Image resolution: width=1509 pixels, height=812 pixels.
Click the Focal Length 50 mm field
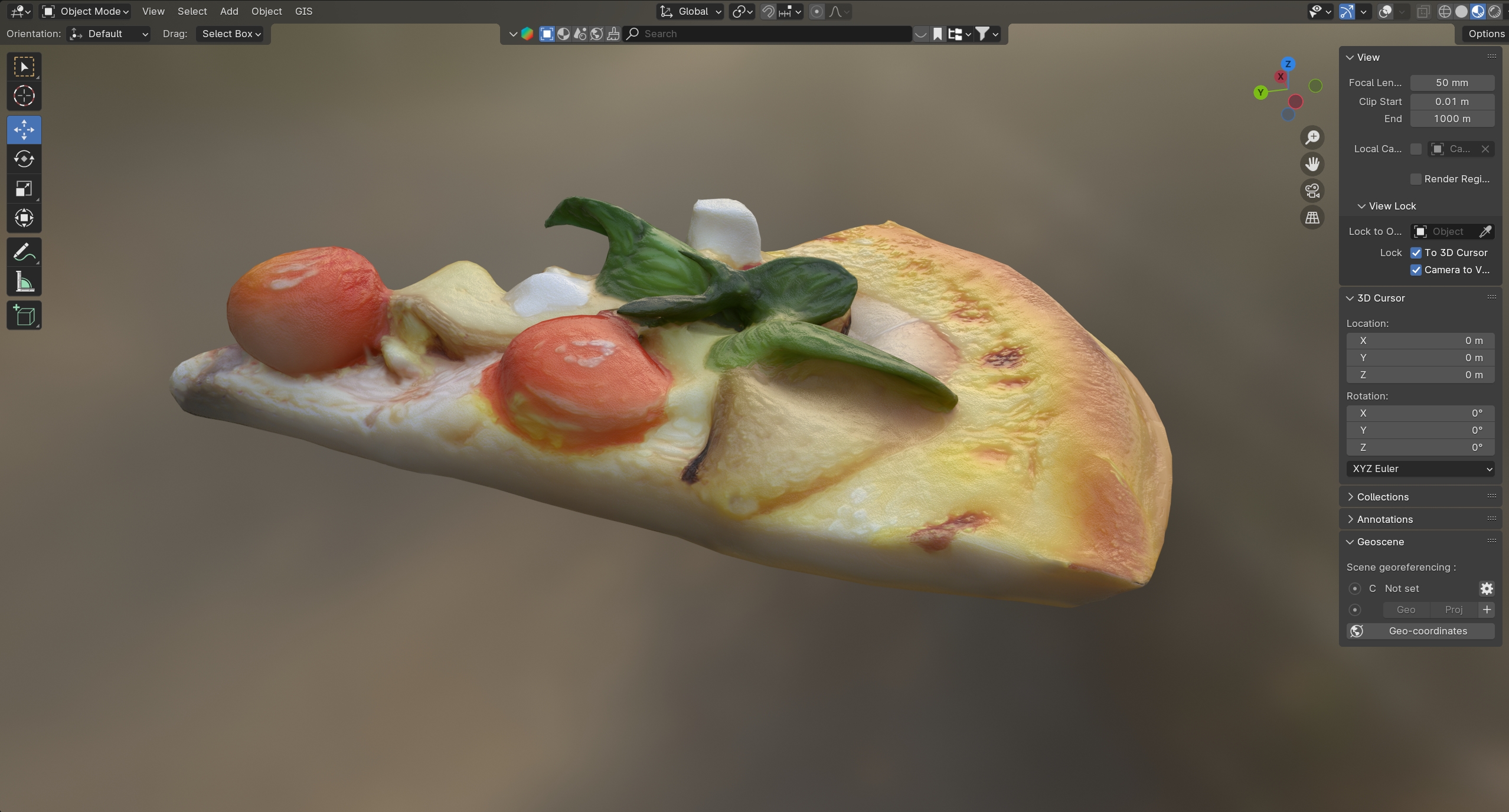pos(1452,83)
